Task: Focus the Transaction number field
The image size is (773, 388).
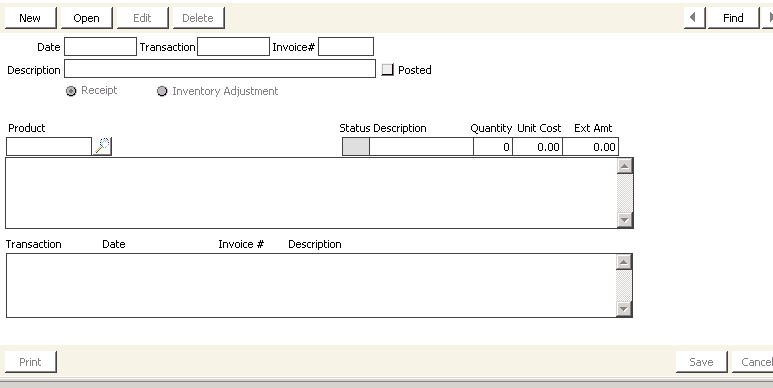Action: pos(233,47)
